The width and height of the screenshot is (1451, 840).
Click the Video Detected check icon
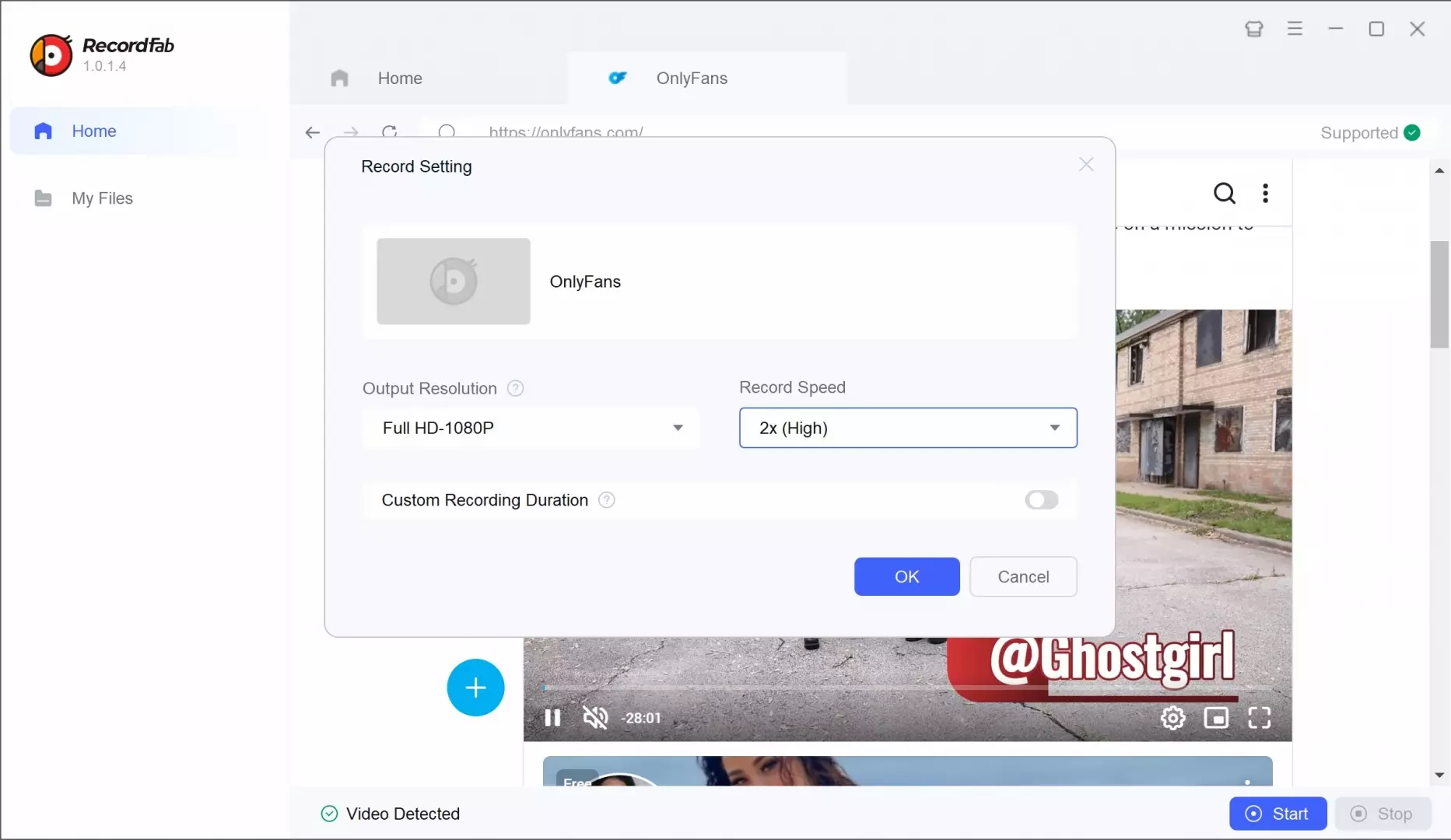[x=329, y=814]
